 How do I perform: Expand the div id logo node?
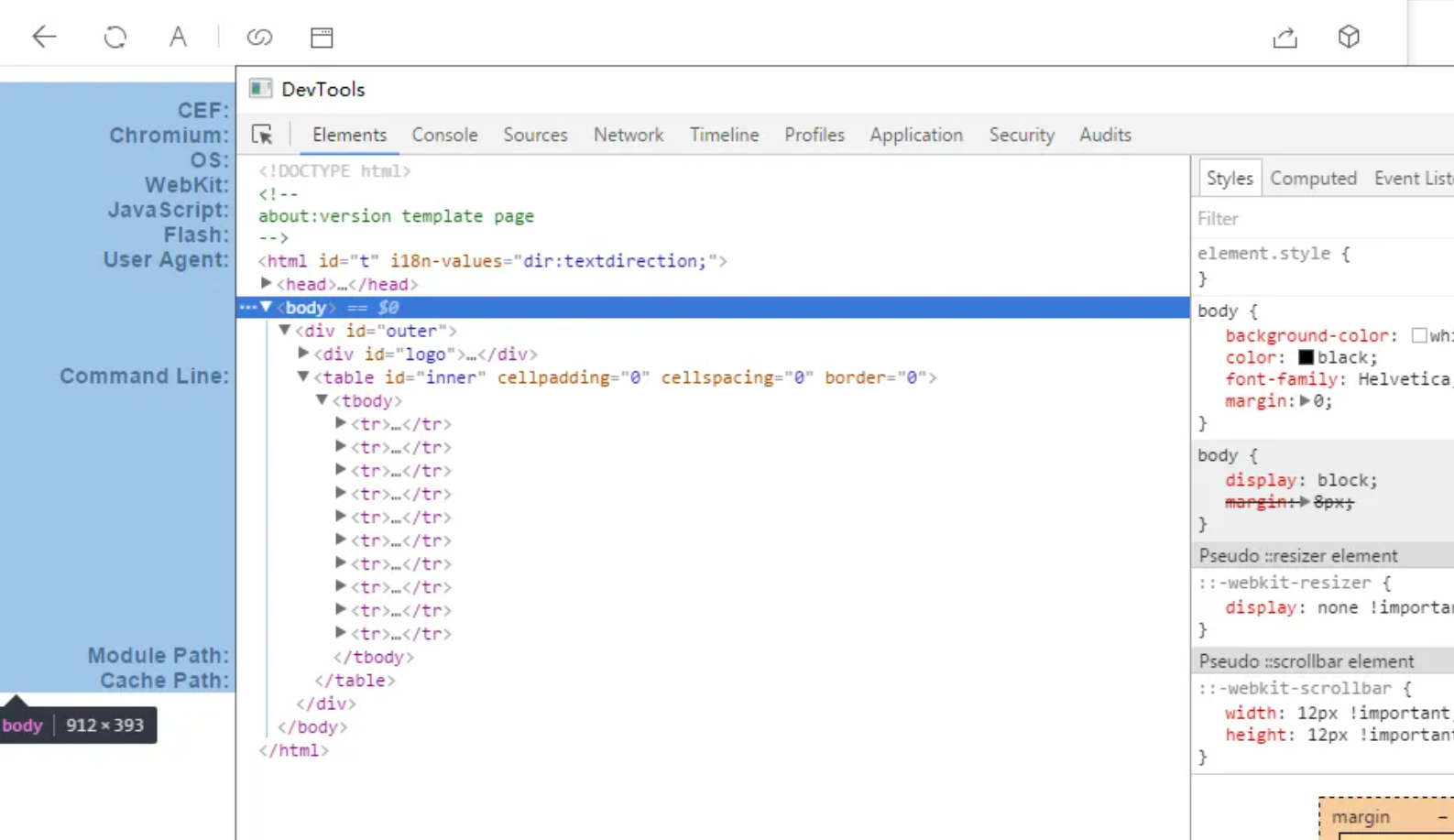[x=303, y=353]
